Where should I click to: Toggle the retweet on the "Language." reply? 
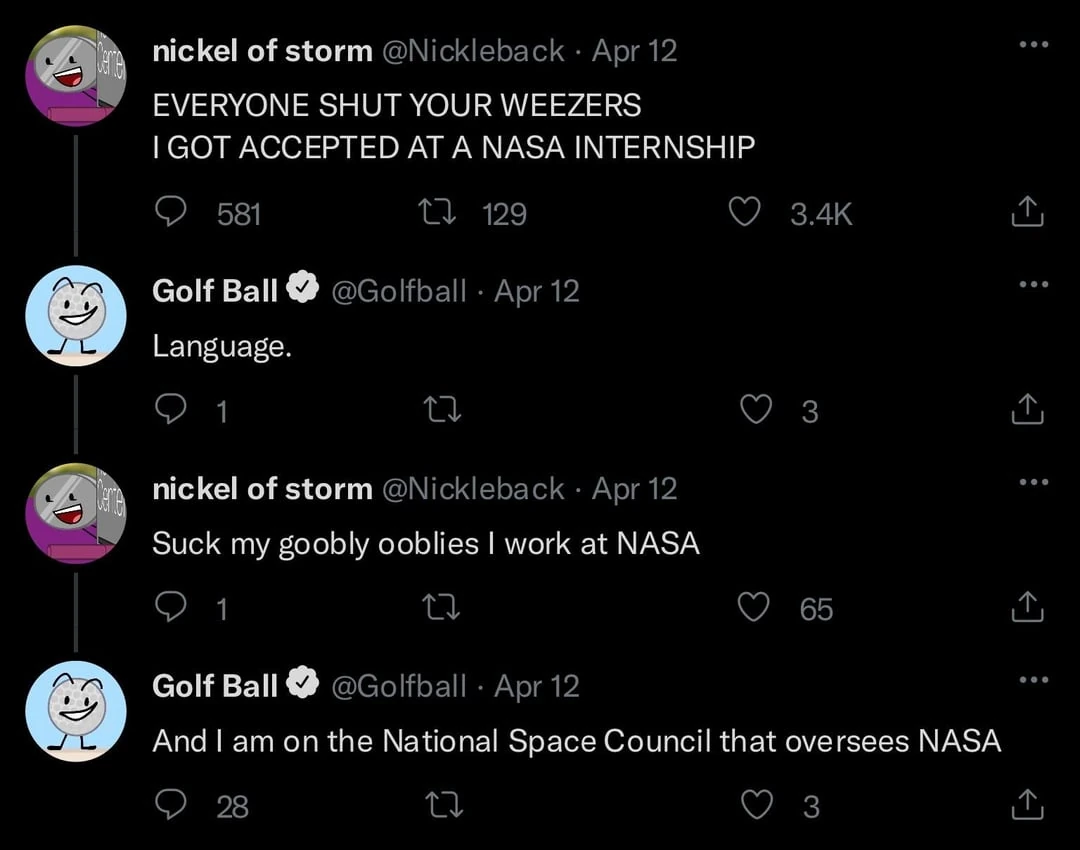click(441, 410)
